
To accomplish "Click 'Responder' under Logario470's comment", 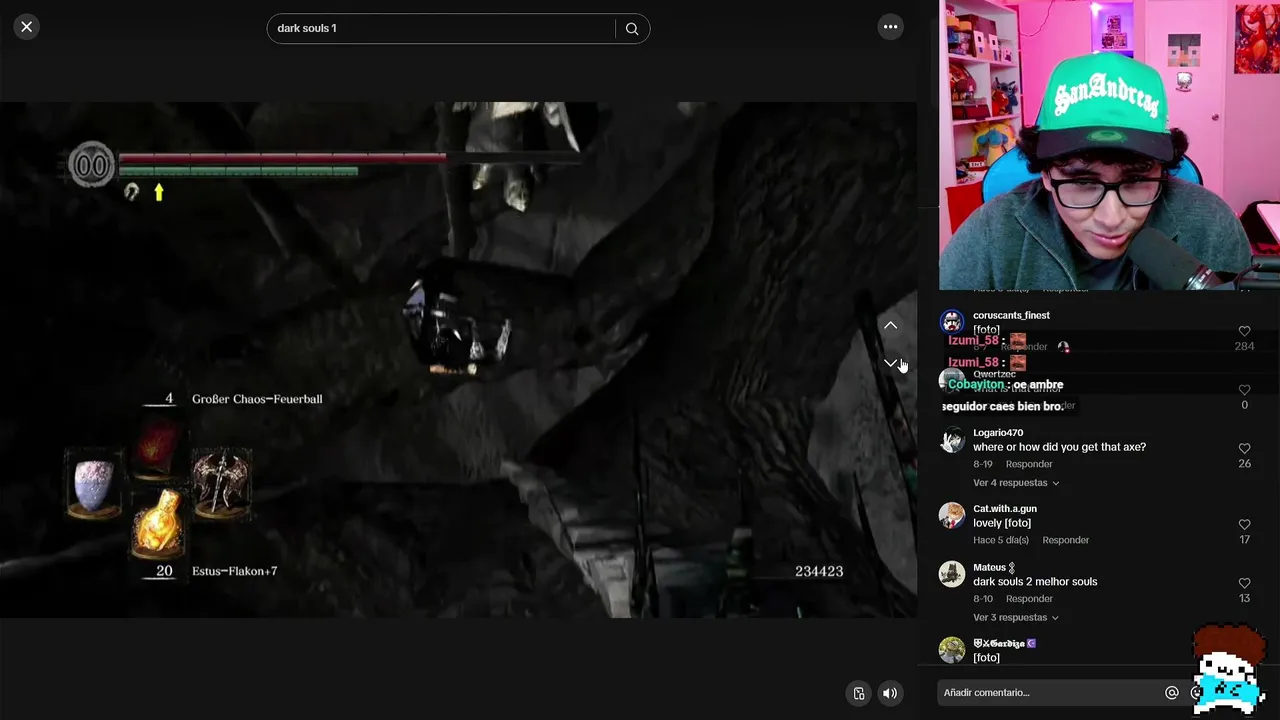I will pos(1029,464).
